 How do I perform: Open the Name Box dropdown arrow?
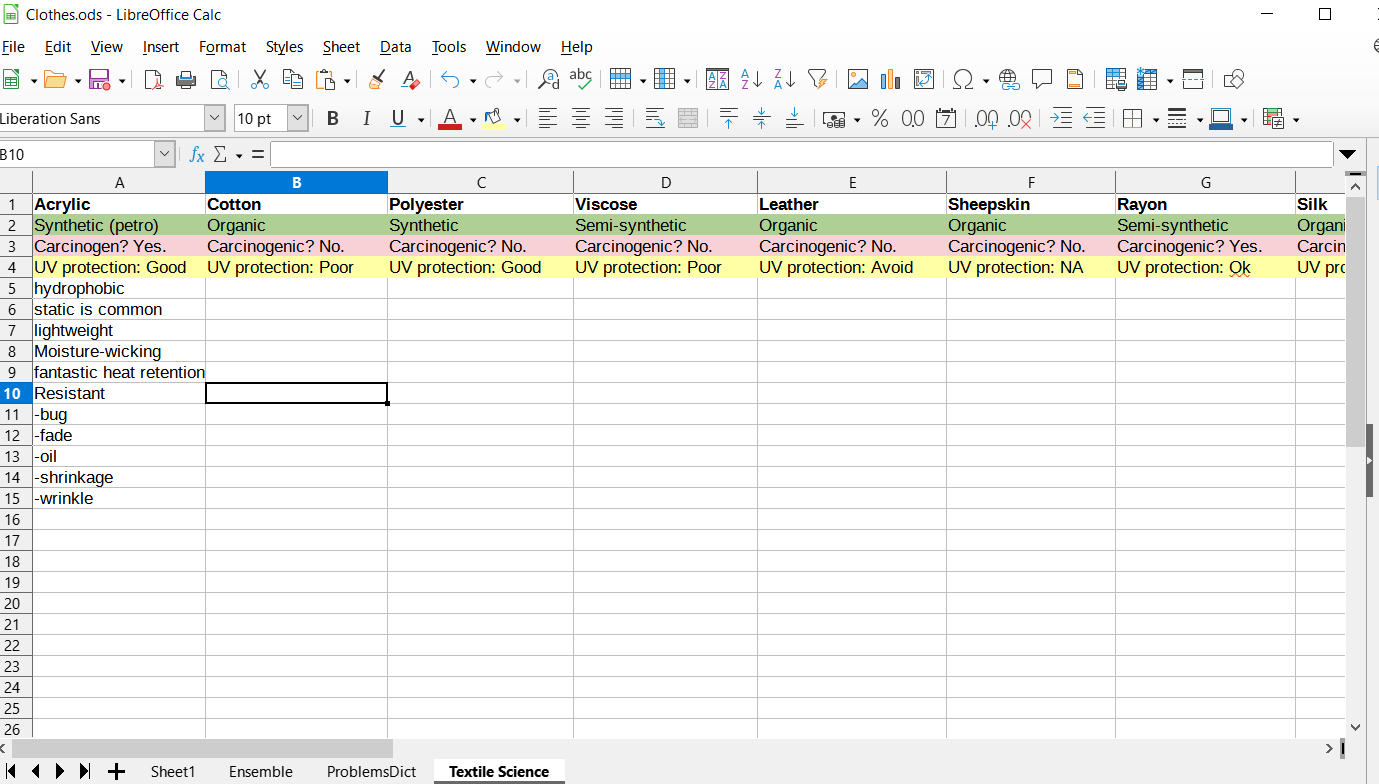pos(165,155)
